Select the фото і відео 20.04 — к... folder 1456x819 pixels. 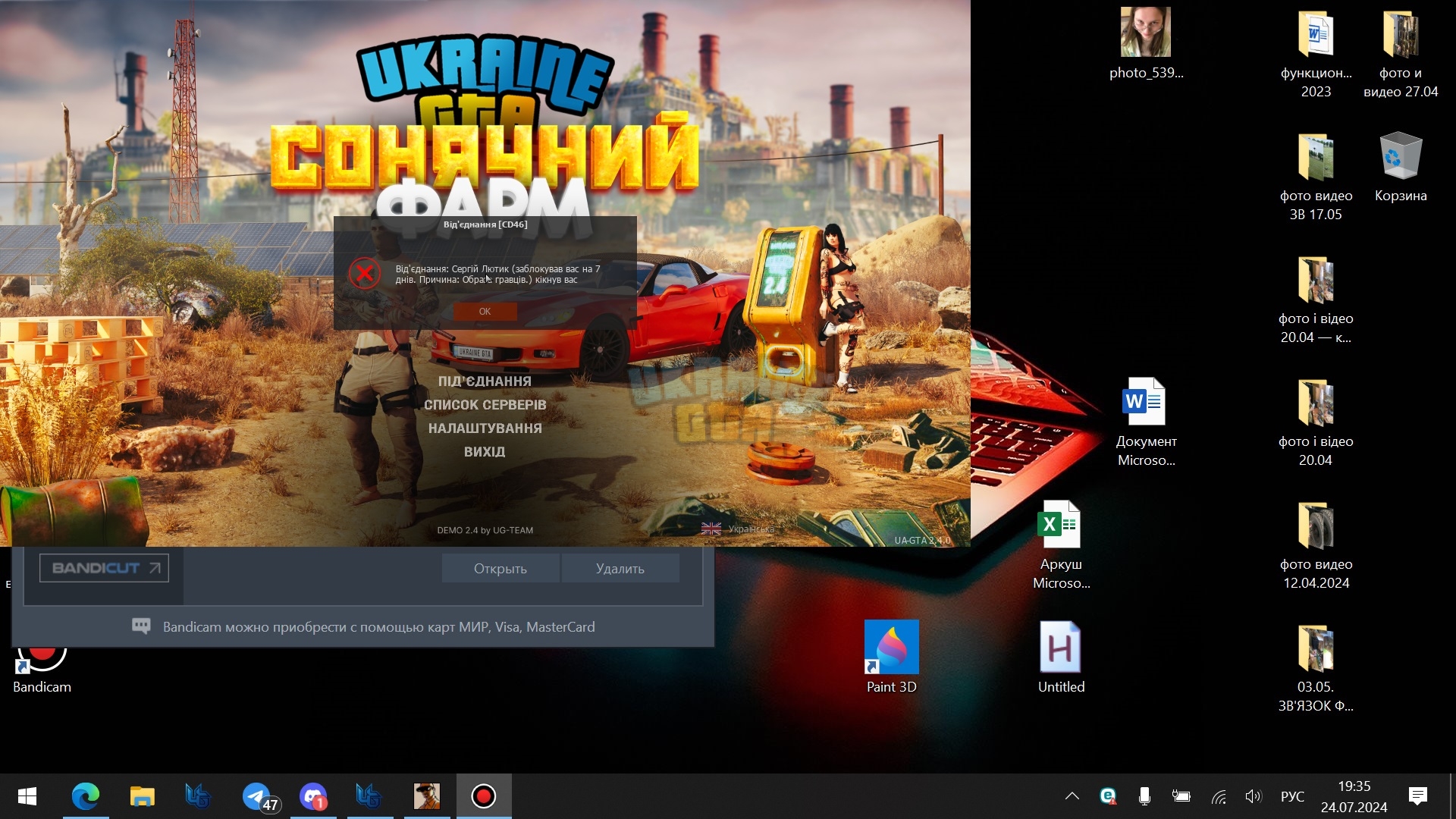[x=1316, y=300]
